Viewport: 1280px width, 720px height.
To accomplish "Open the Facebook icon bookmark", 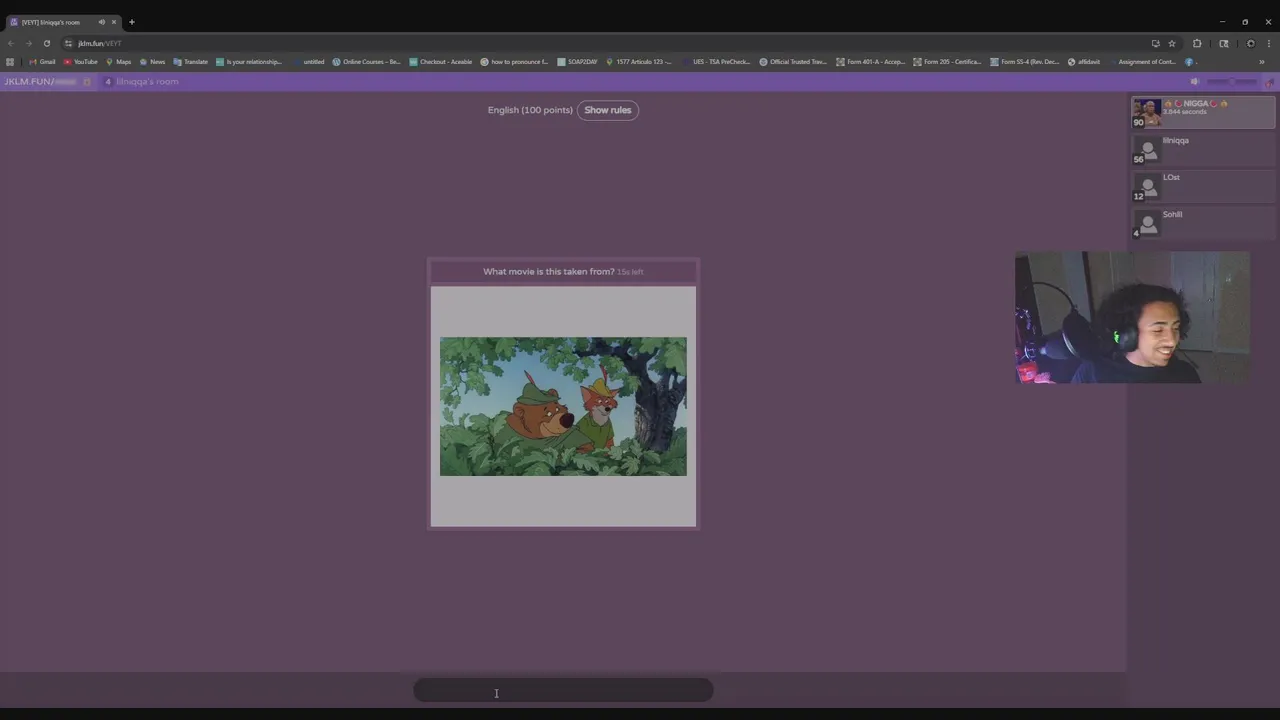I will (x=1189, y=62).
